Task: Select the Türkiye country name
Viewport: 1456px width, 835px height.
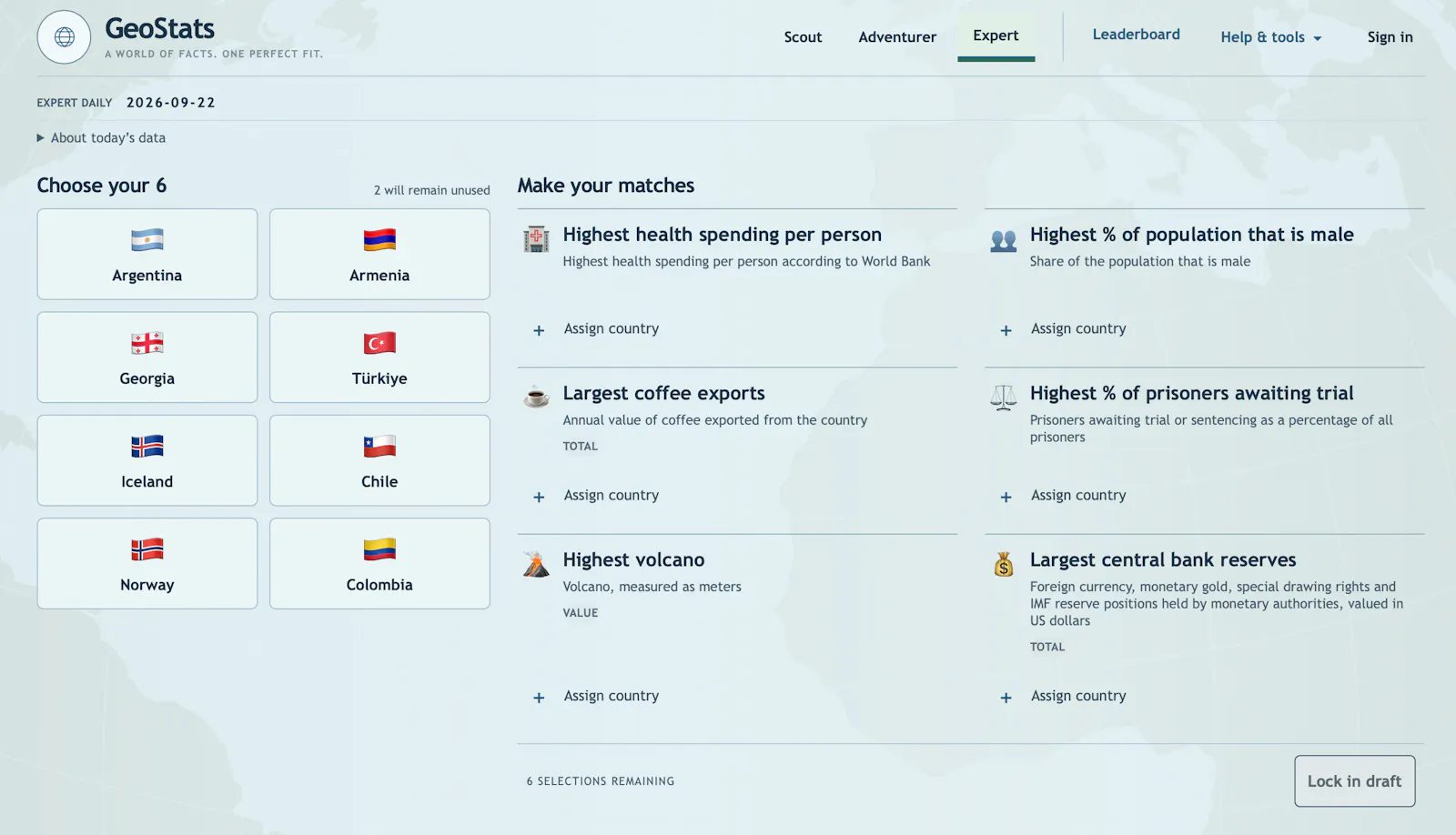Action: [x=379, y=378]
